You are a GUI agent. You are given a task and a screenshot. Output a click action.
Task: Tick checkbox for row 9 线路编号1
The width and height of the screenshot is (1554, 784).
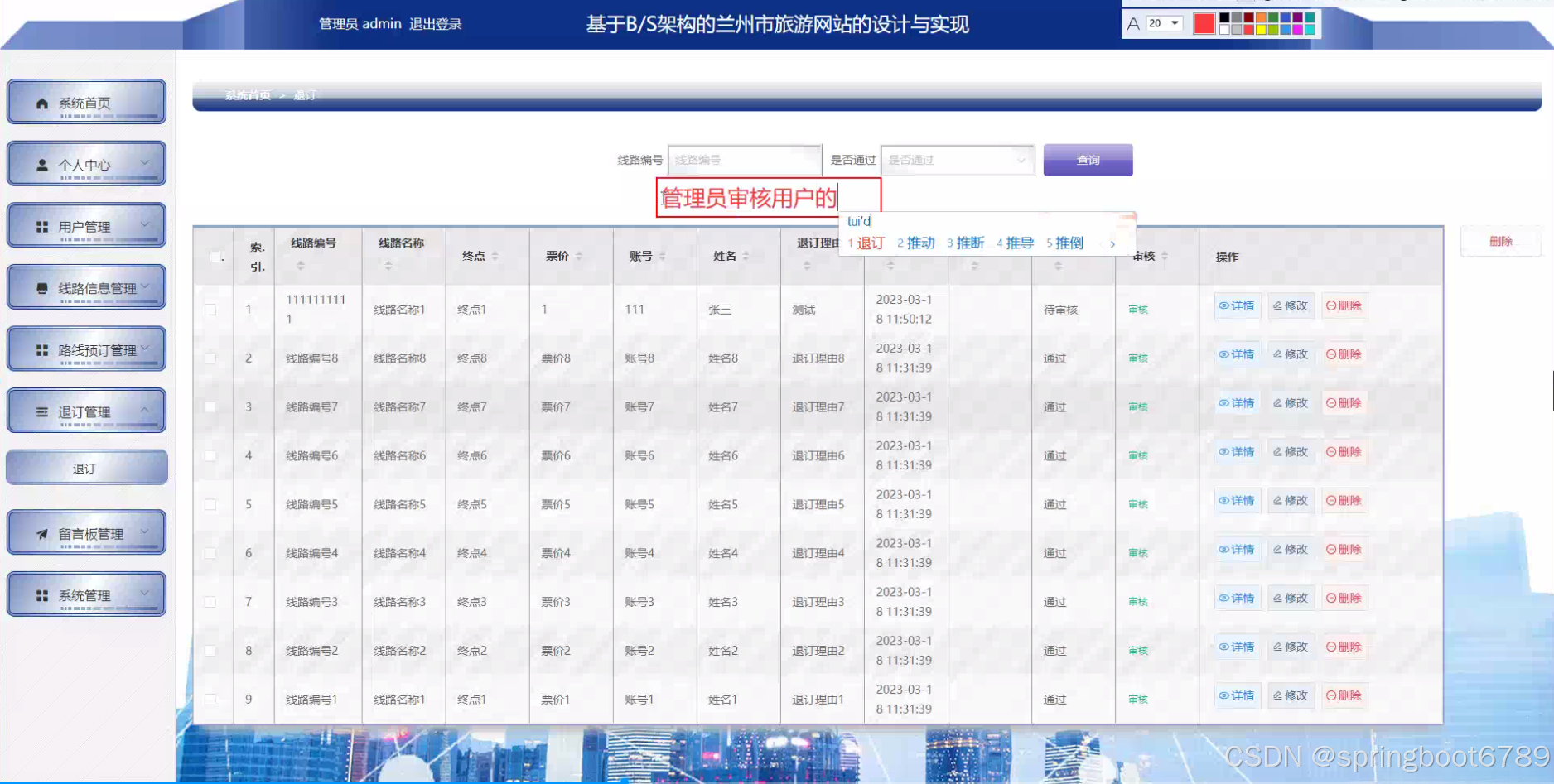pyautogui.click(x=210, y=700)
